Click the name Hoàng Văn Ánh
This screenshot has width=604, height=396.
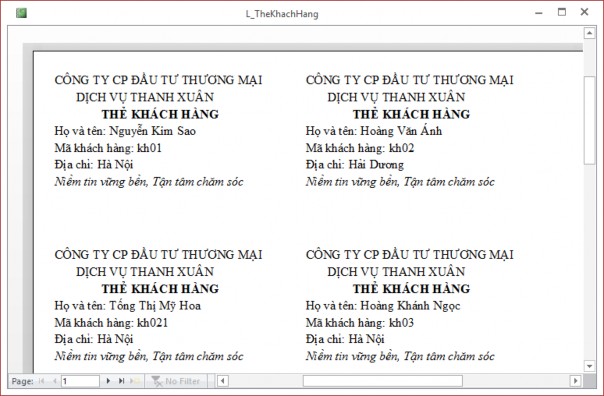(x=401, y=131)
